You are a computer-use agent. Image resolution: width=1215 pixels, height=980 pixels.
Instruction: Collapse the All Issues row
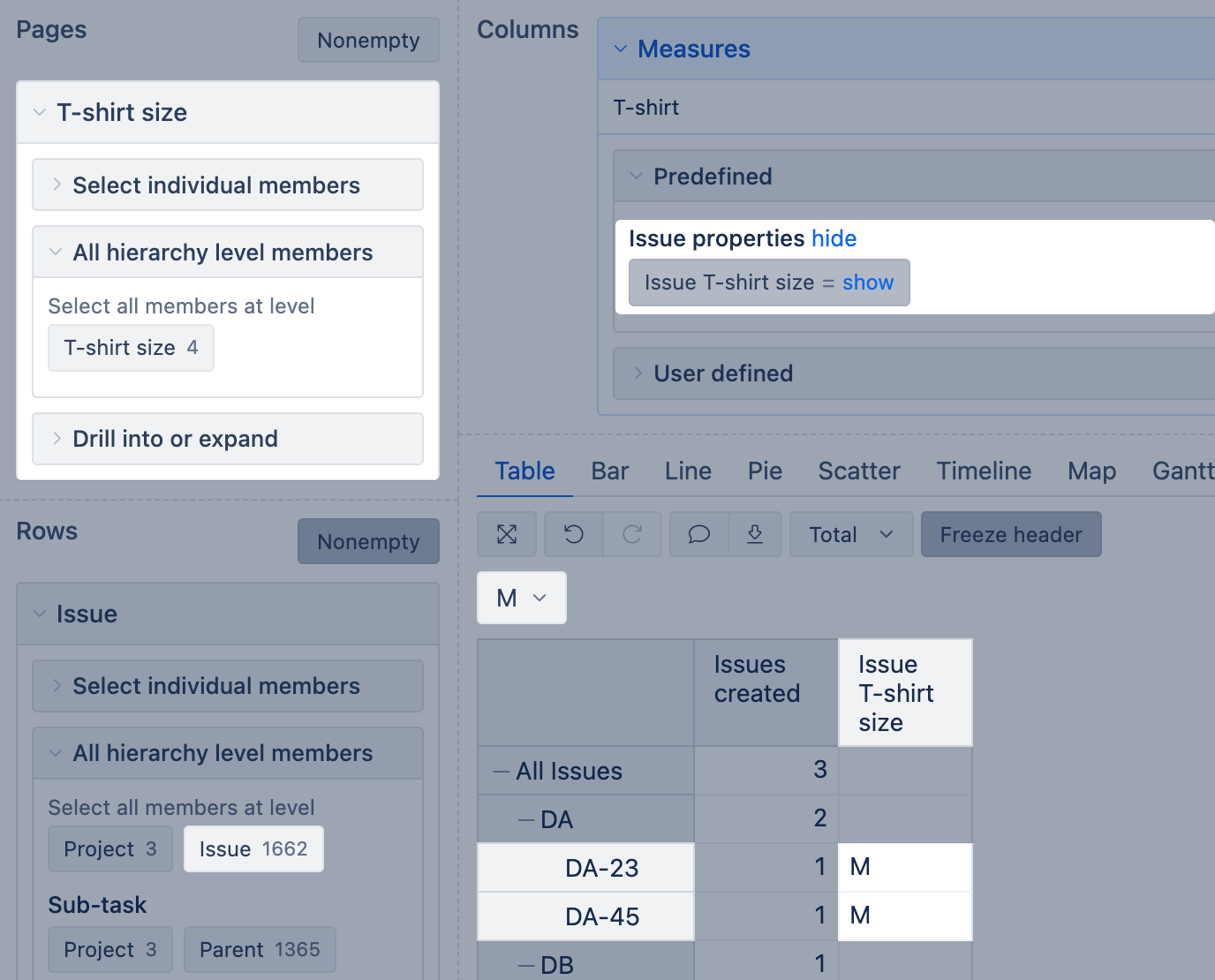point(502,772)
